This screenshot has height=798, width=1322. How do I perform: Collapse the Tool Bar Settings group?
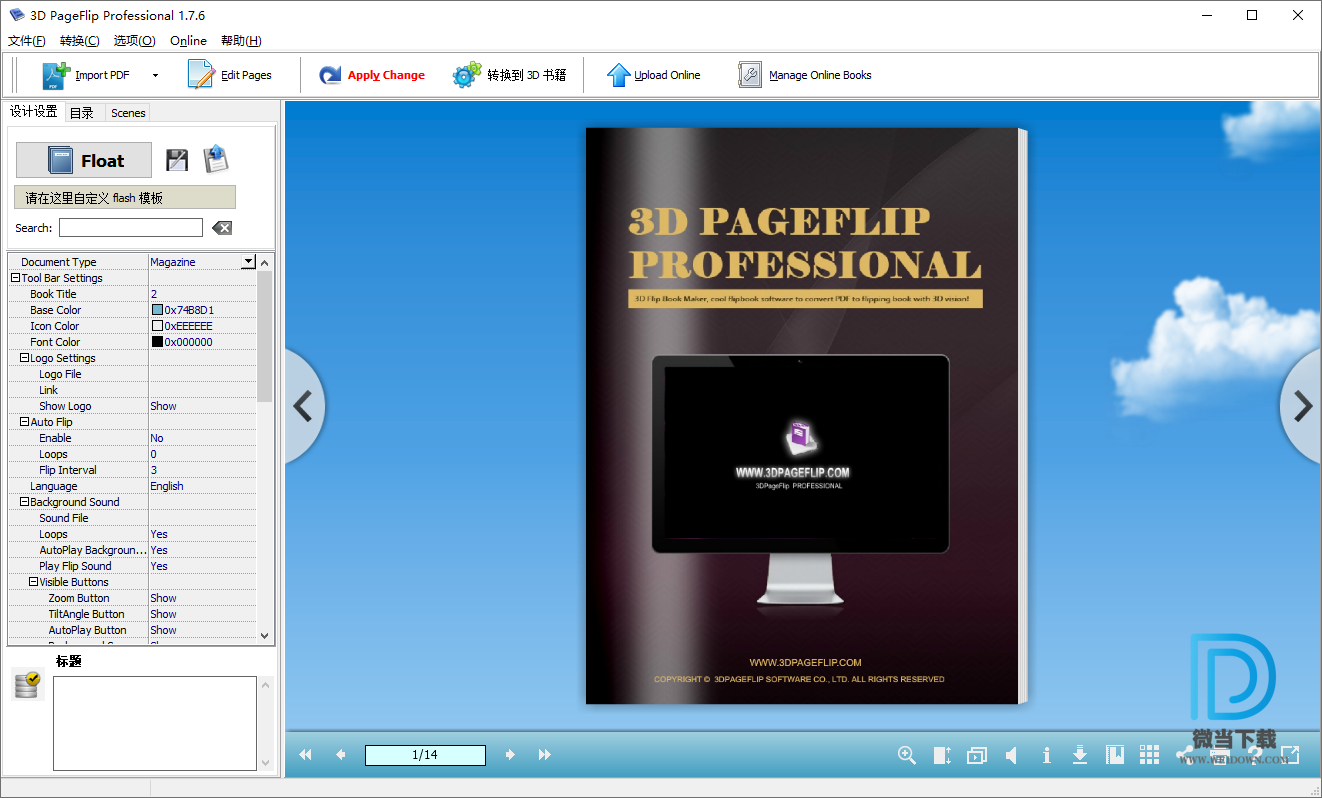pos(15,278)
